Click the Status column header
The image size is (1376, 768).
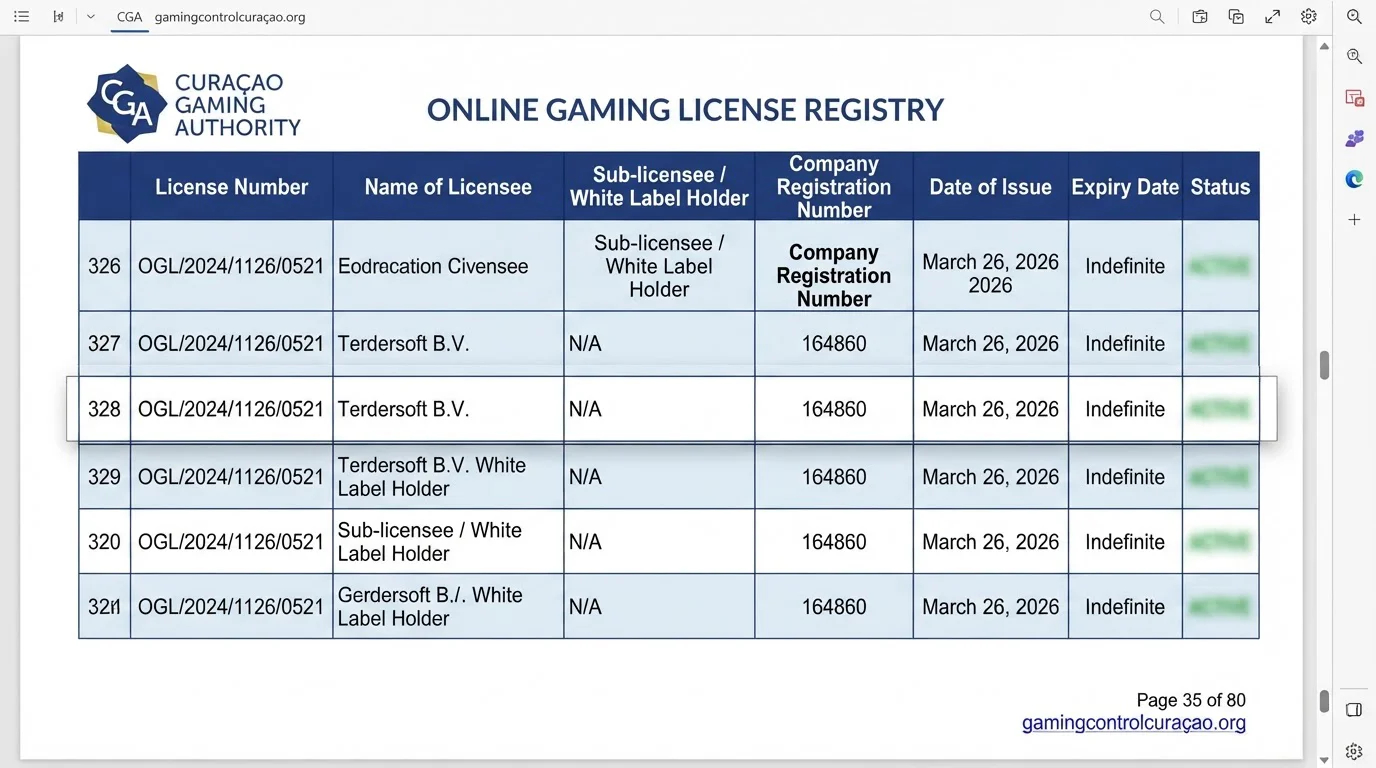1220,187
